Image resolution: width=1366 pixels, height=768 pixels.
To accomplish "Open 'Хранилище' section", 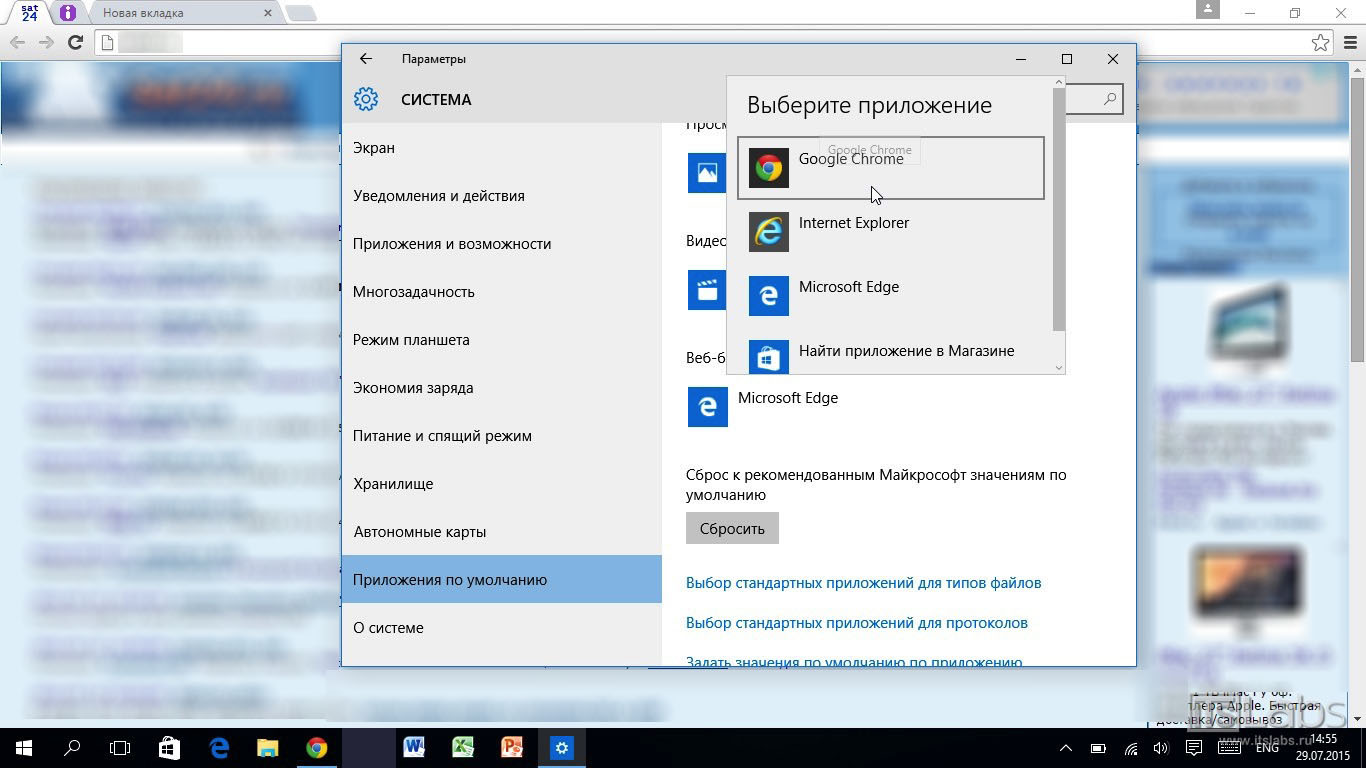I will 501,484.
